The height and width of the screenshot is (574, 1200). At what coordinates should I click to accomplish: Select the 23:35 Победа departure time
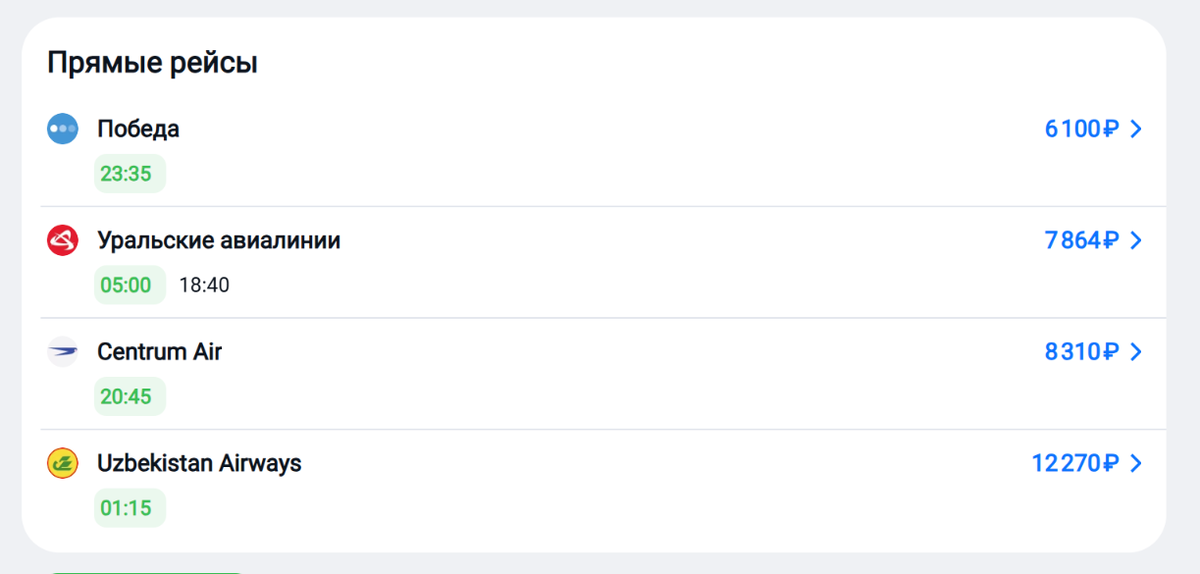pos(126,174)
